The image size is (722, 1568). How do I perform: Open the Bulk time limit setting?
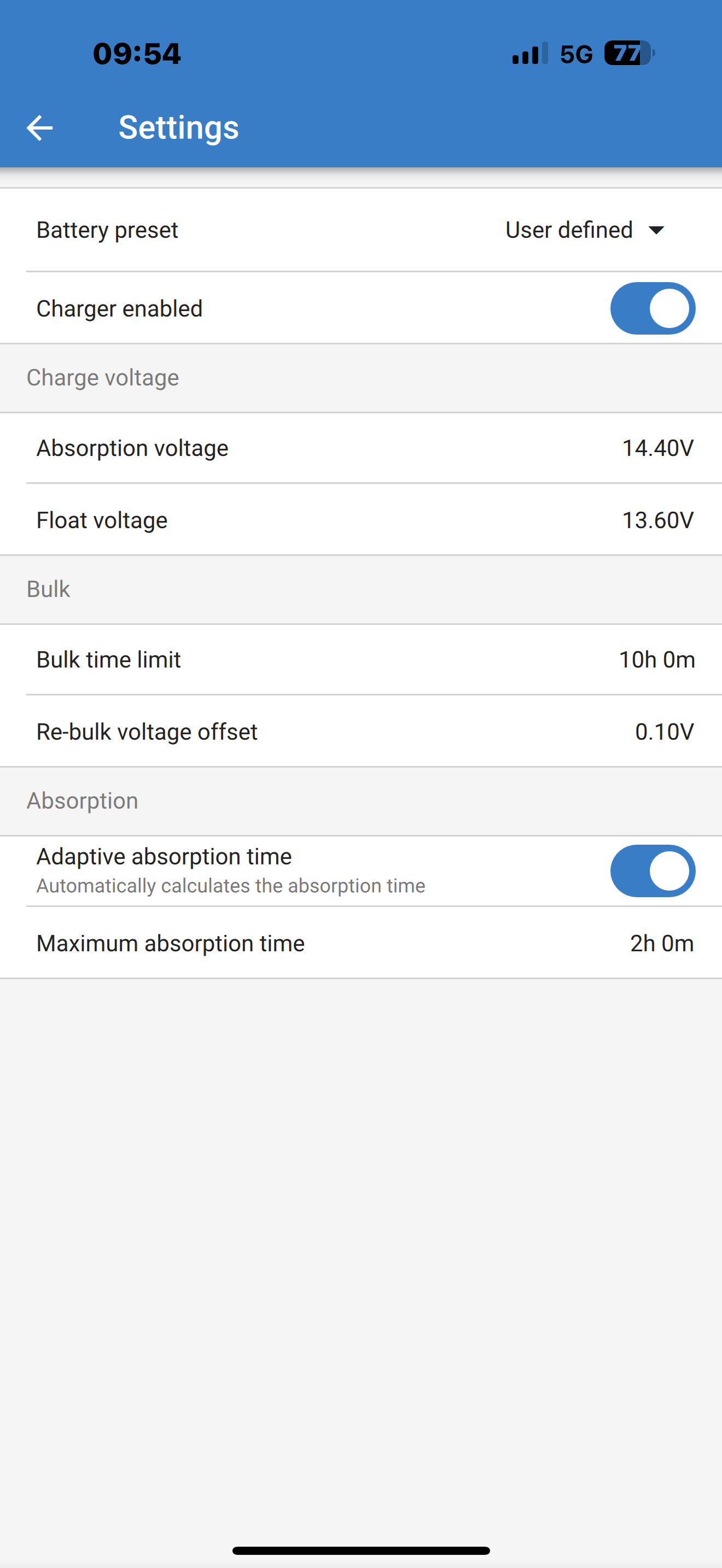coord(360,660)
